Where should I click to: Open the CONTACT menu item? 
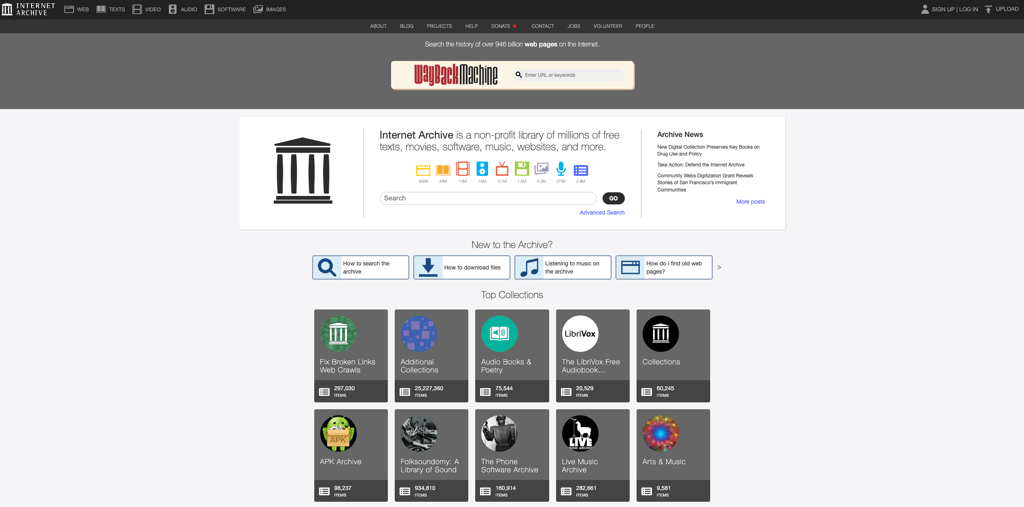[x=543, y=26]
